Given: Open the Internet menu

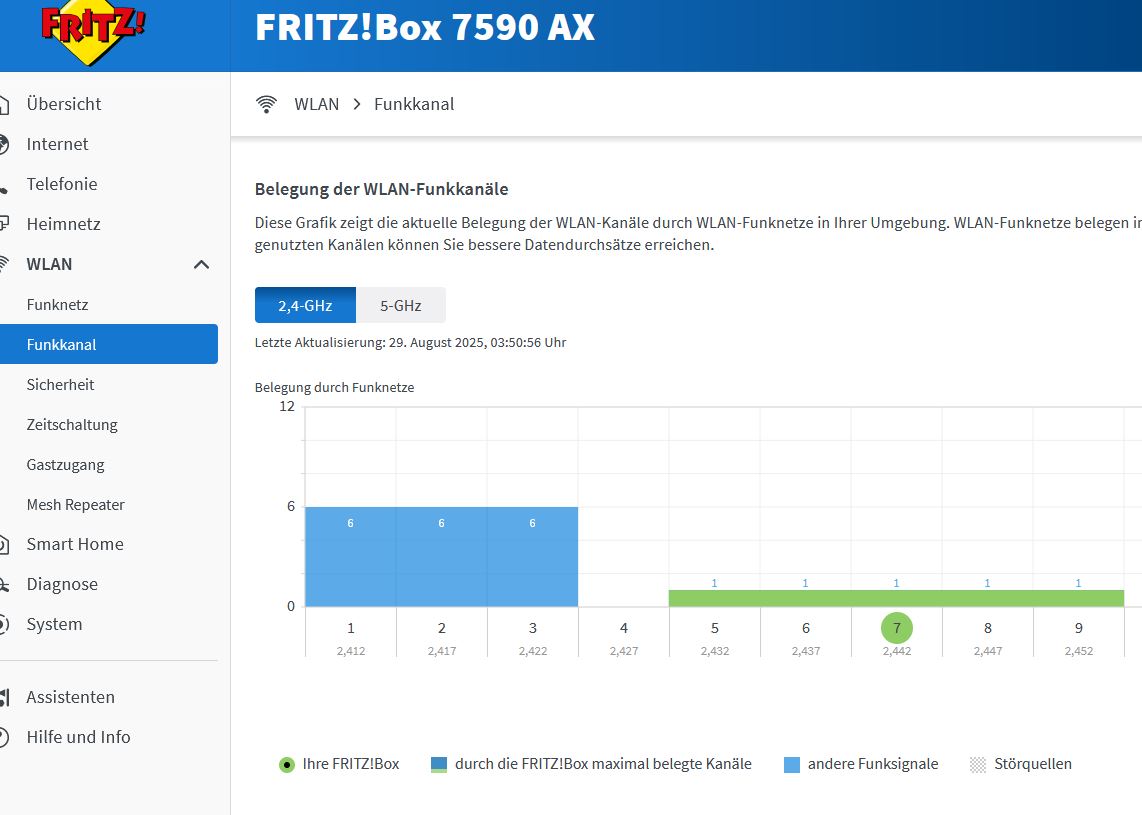Looking at the screenshot, I should [x=57, y=144].
